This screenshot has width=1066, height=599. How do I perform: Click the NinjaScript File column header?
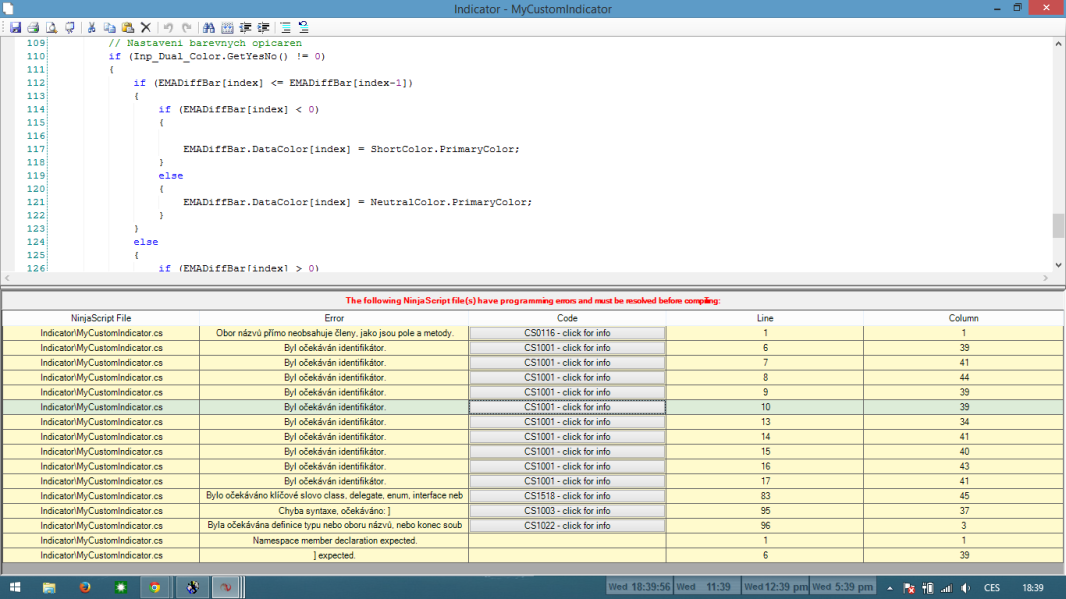coord(101,318)
